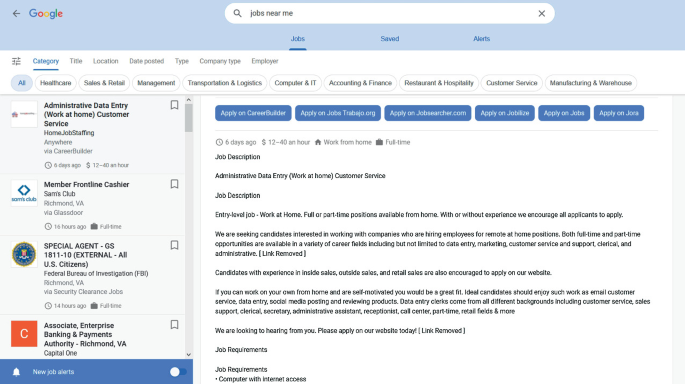Screen dimensions: 685x384
Task: Open SPECIAL AGENT - GS 1811-10 listing
Action: point(86,255)
